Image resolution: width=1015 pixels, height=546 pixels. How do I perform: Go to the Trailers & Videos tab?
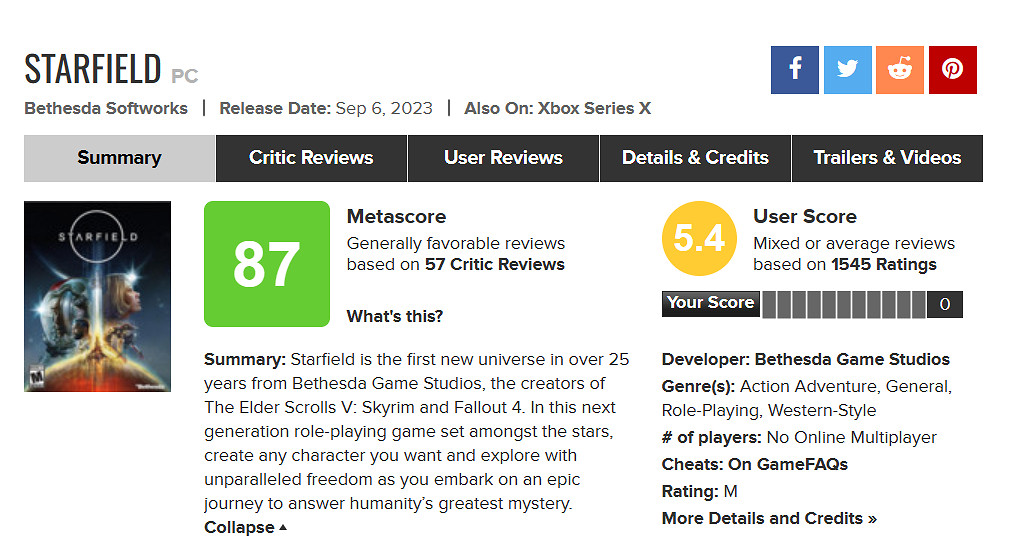click(887, 158)
